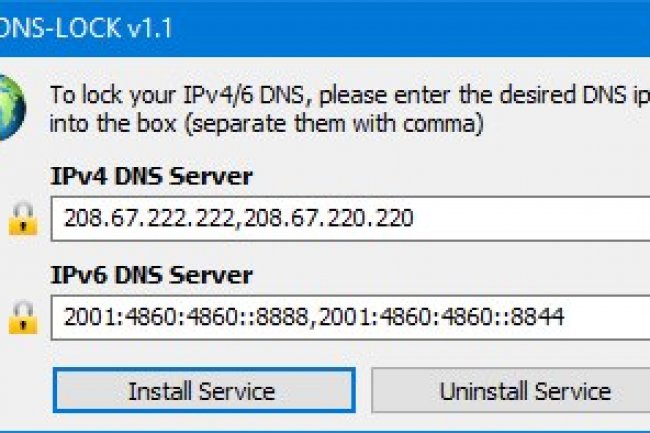Click the 2001:4860:4860::8888 address text
Image resolution: width=650 pixels, height=433 pixels.
click(182, 317)
